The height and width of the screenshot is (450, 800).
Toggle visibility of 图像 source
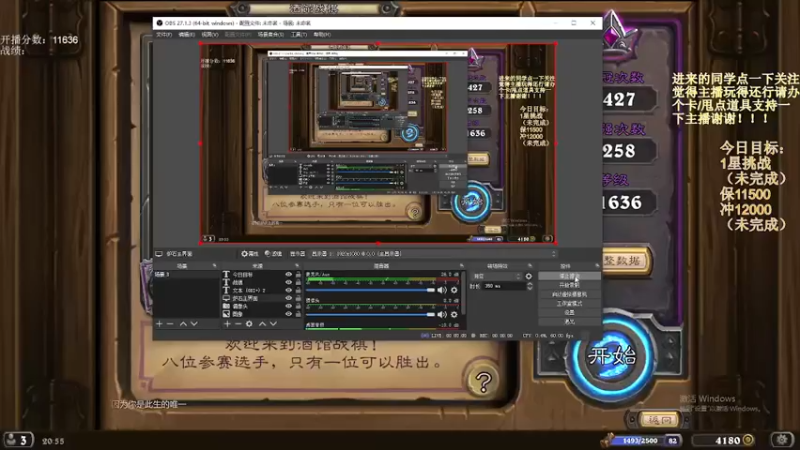point(288,314)
